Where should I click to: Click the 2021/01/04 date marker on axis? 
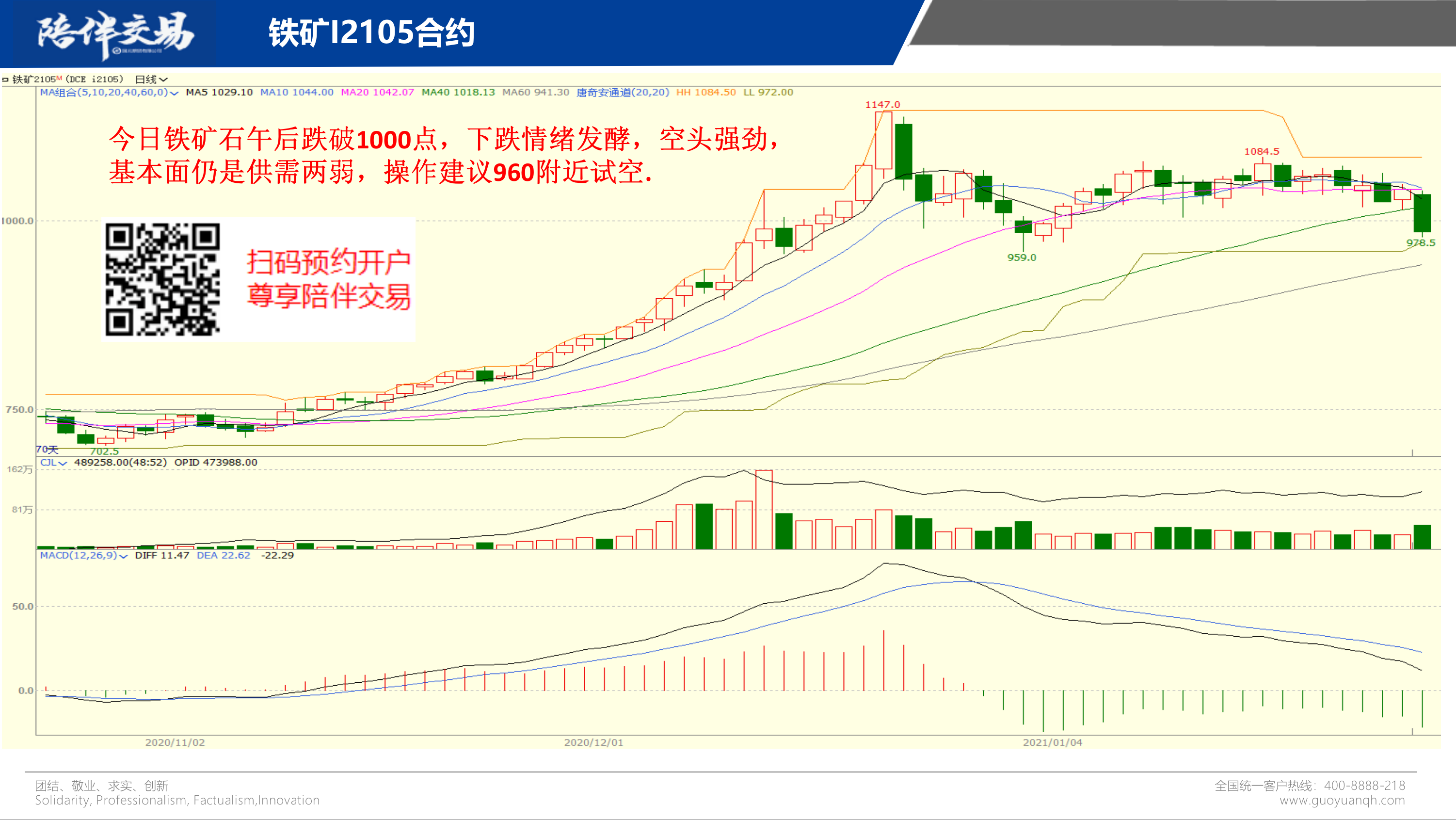click(1052, 742)
